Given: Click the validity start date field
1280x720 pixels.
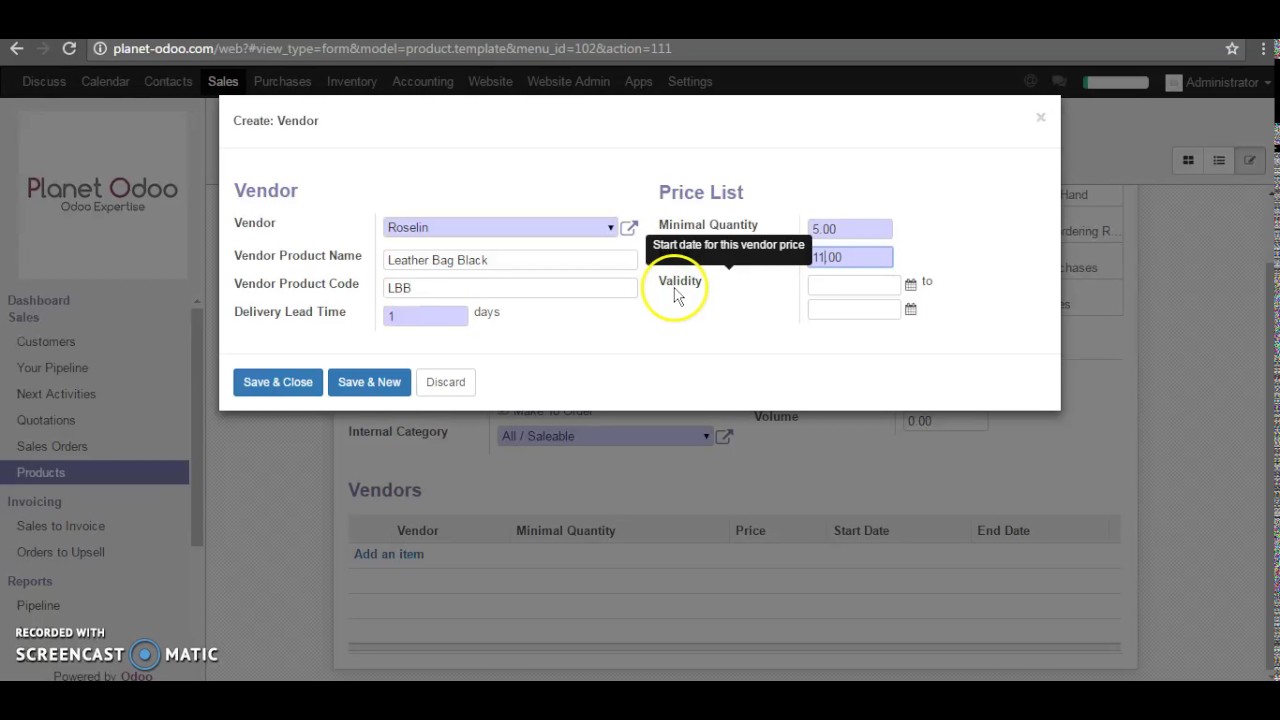Looking at the screenshot, I should pos(854,285).
